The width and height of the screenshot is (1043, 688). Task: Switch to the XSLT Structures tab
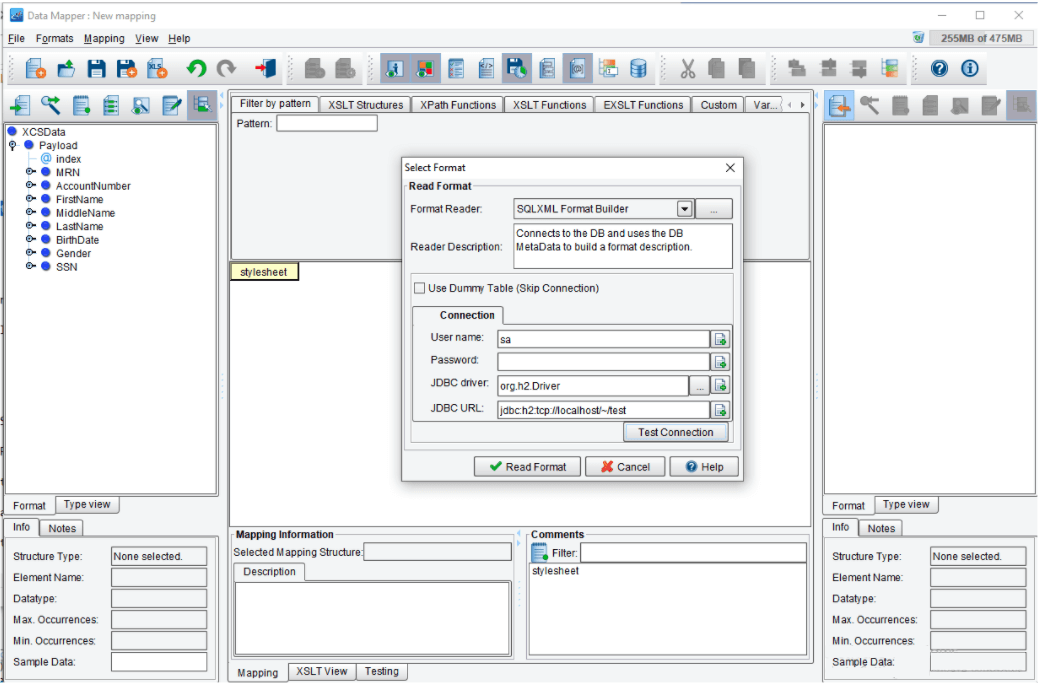click(x=366, y=105)
